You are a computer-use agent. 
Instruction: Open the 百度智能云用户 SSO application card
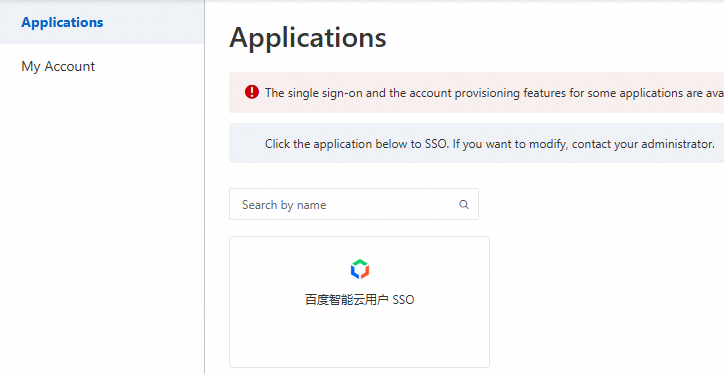359,302
